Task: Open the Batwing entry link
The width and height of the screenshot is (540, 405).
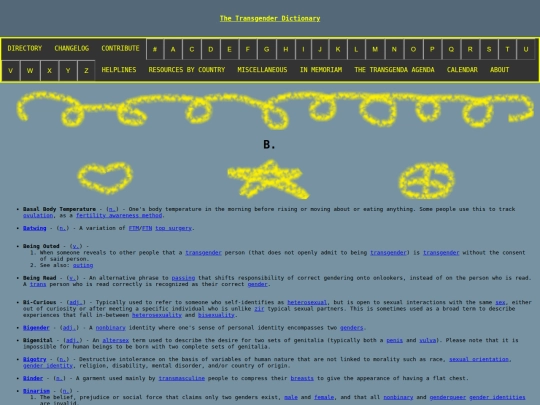Action: click(34, 228)
